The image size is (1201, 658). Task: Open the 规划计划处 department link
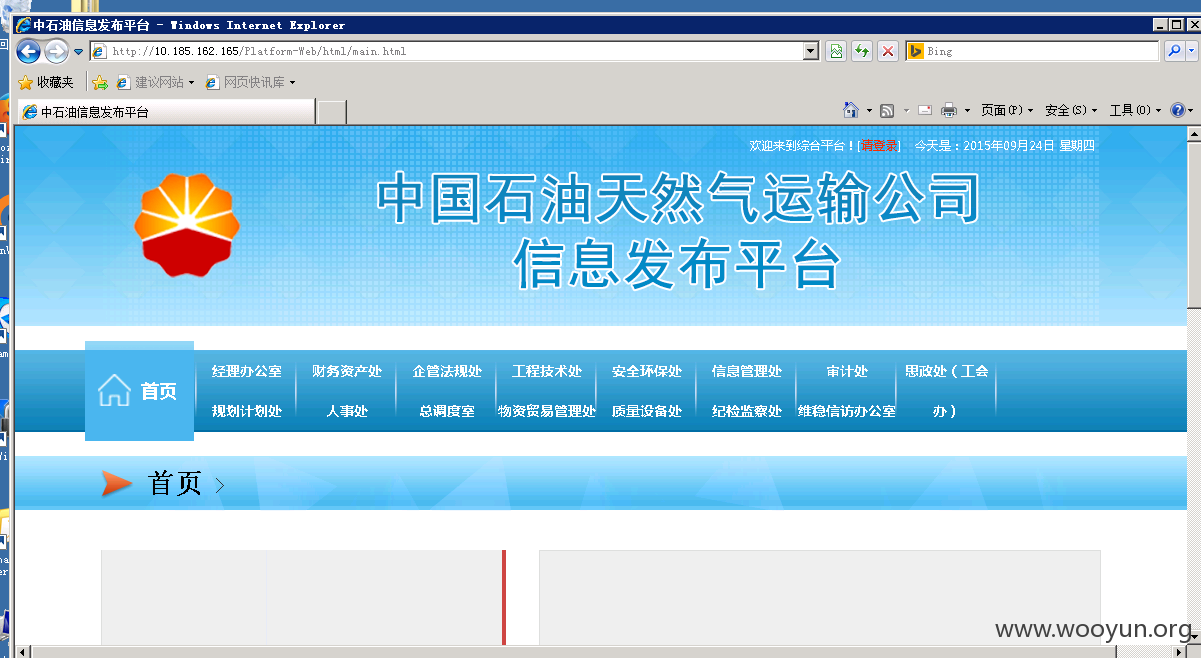click(247, 411)
